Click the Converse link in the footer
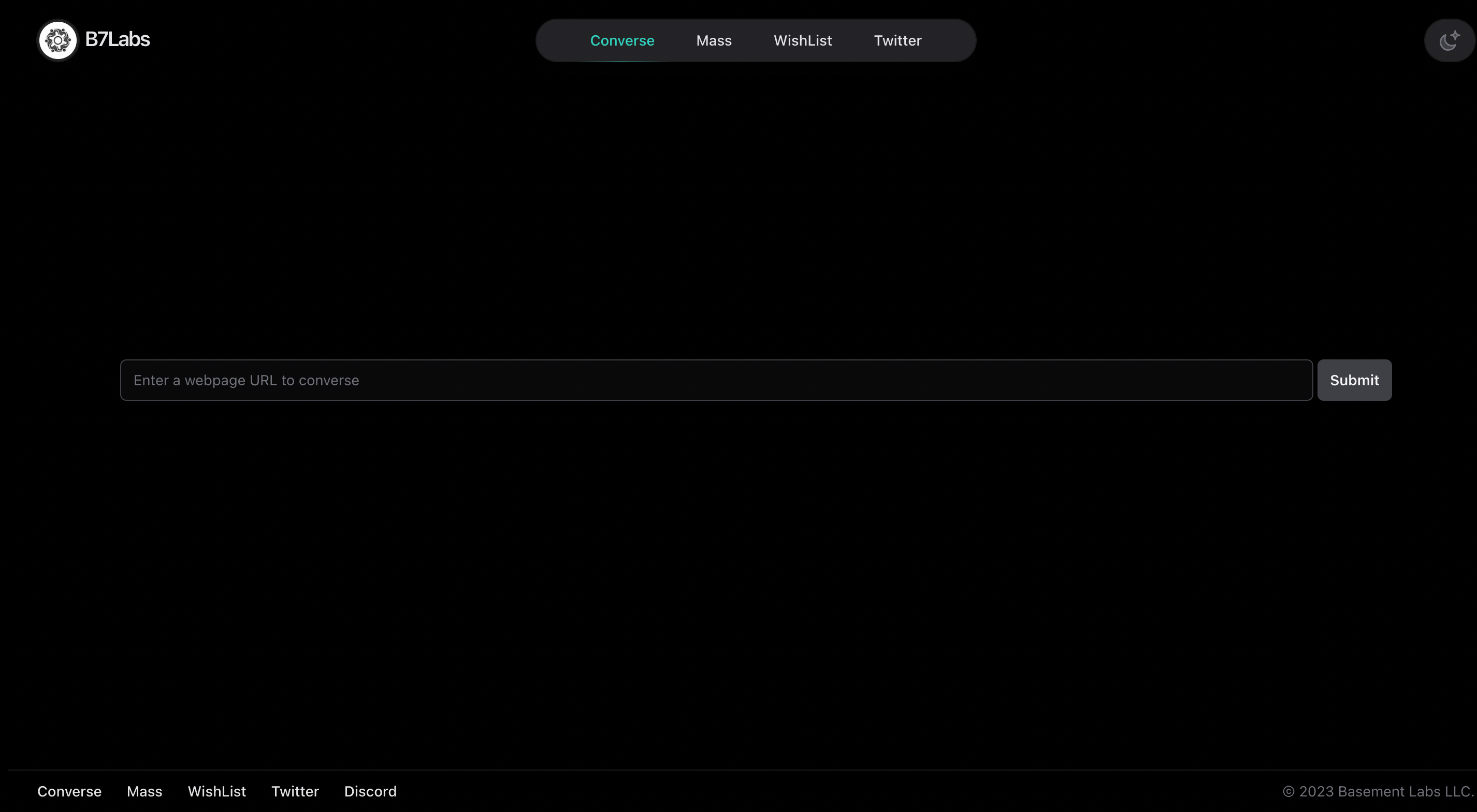The height and width of the screenshot is (812, 1477). click(x=69, y=791)
